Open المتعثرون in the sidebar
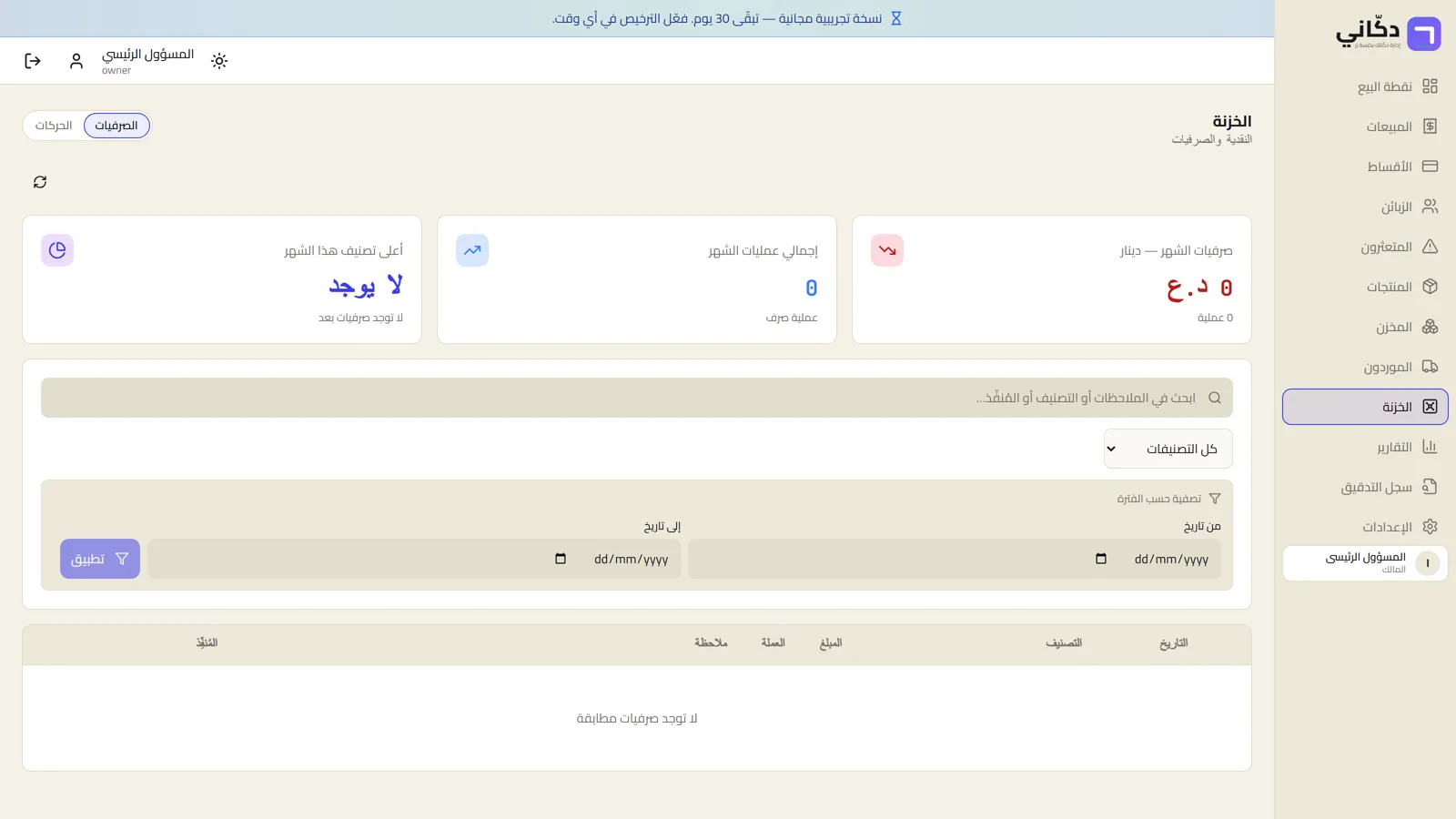This screenshot has width=1456, height=819. [1365, 247]
